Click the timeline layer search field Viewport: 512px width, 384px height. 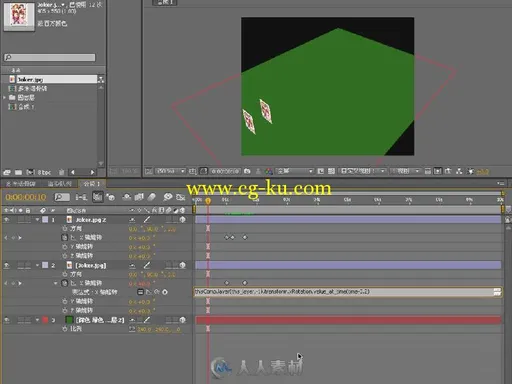(62, 197)
